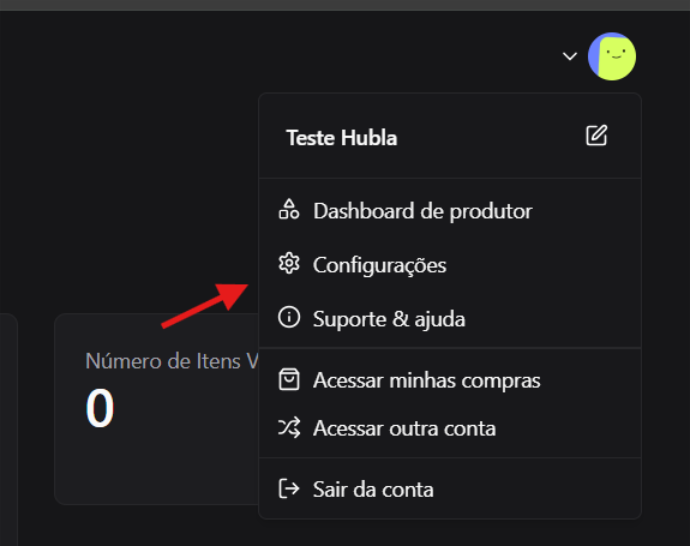The height and width of the screenshot is (546, 690).
Task: Select Acessar outra conta
Action: point(404,428)
